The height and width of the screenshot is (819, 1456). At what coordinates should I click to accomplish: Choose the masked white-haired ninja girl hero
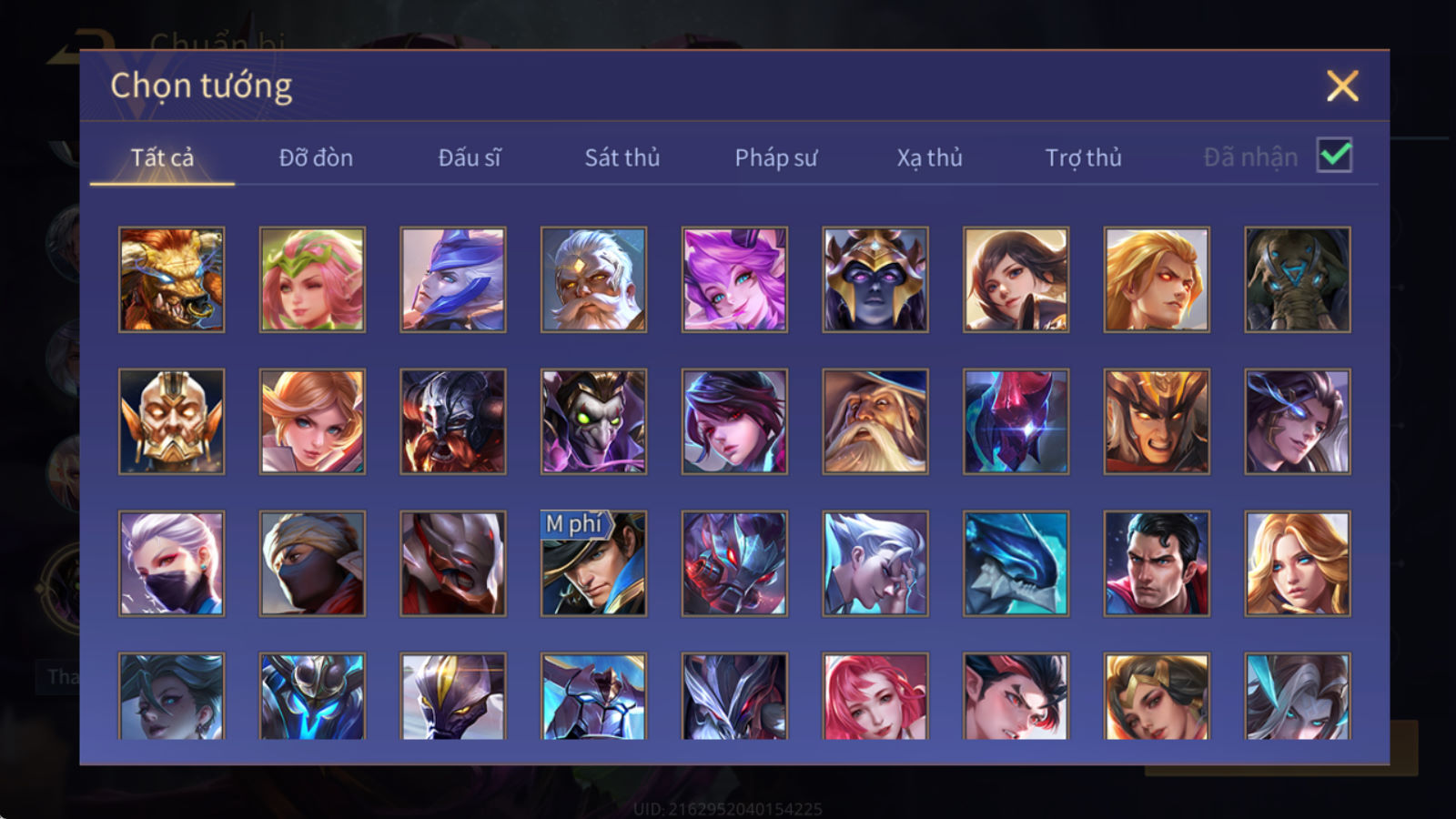click(171, 563)
